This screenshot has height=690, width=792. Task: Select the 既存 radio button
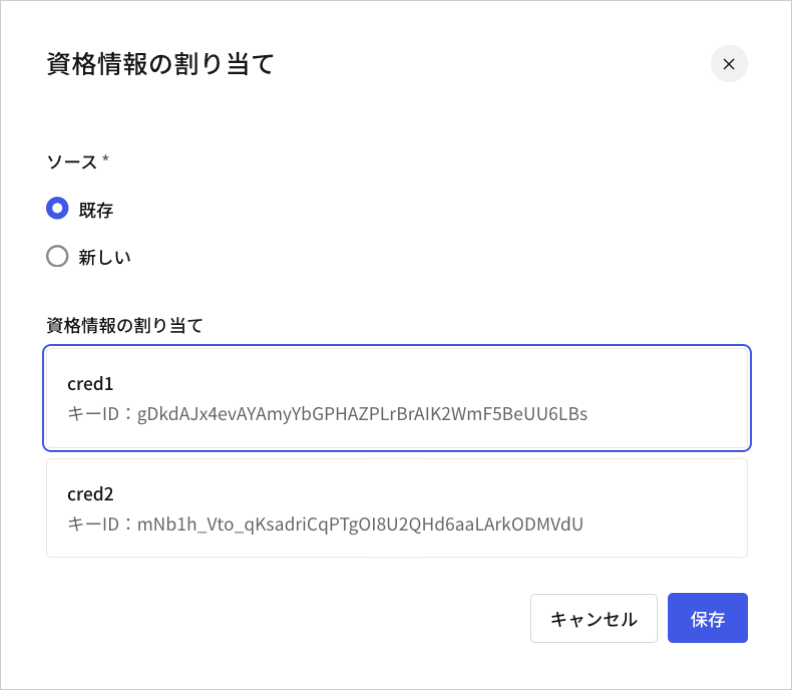coord(57,208)
